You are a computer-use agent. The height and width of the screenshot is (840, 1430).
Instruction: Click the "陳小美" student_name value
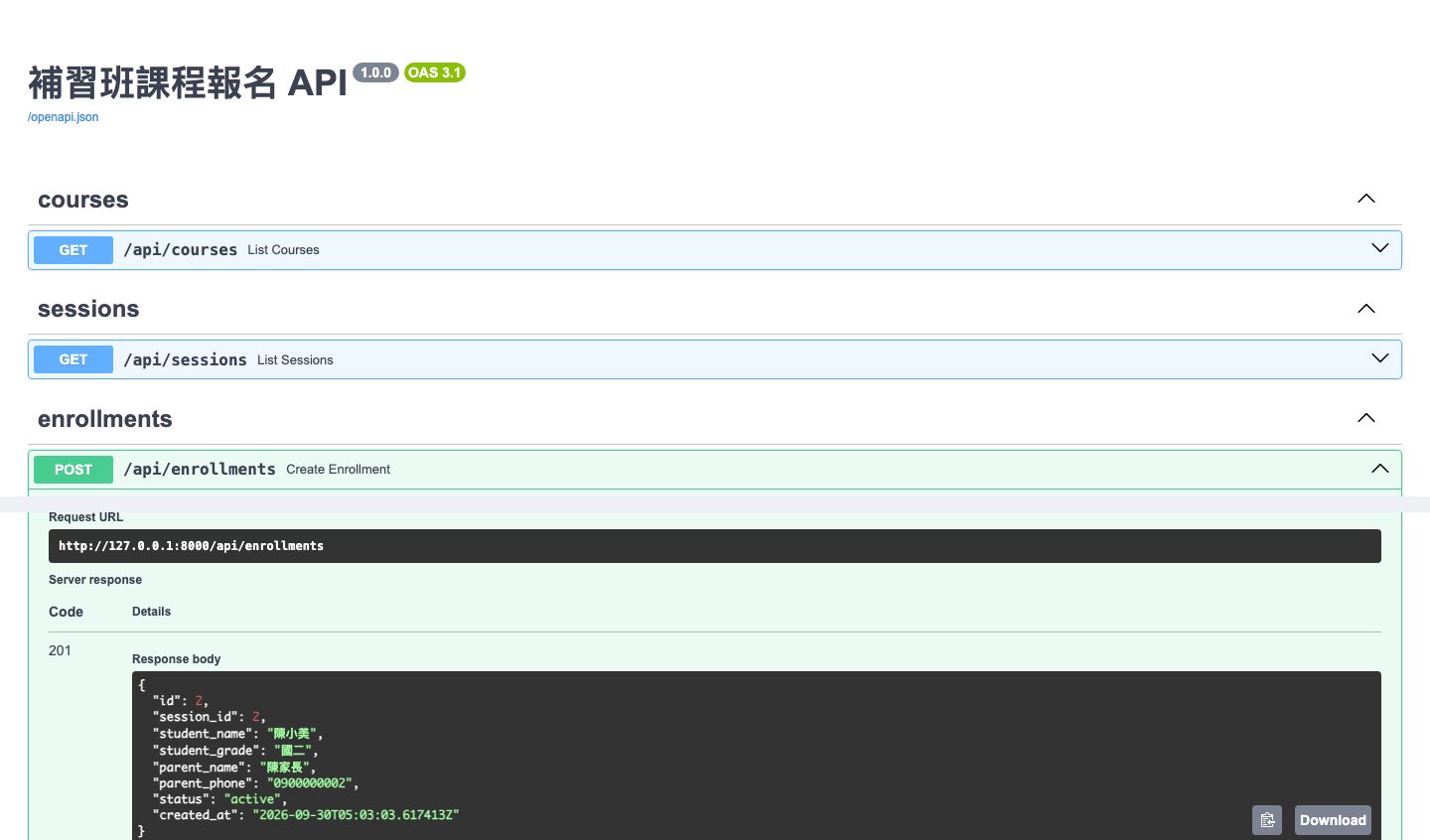point(292,734)
